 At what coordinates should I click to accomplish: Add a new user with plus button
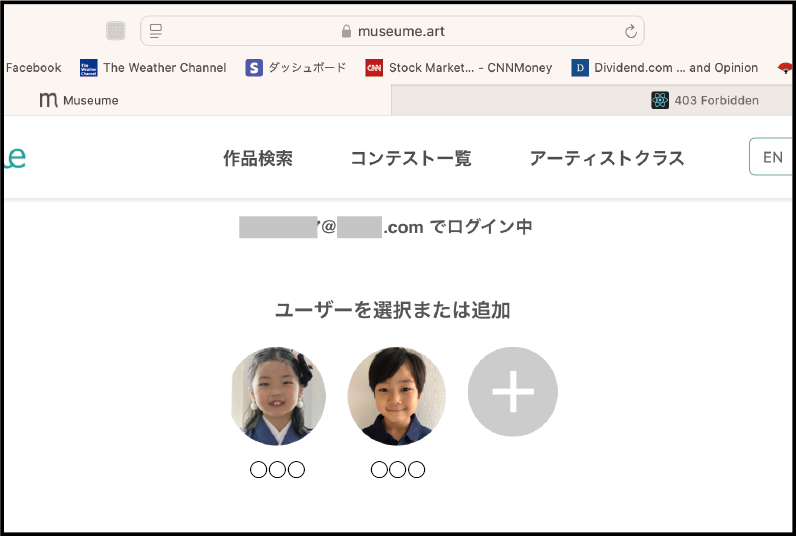(513, 391)
